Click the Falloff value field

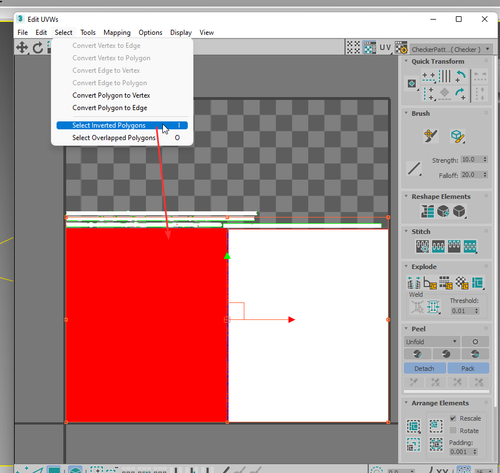[x=471, y=175]
